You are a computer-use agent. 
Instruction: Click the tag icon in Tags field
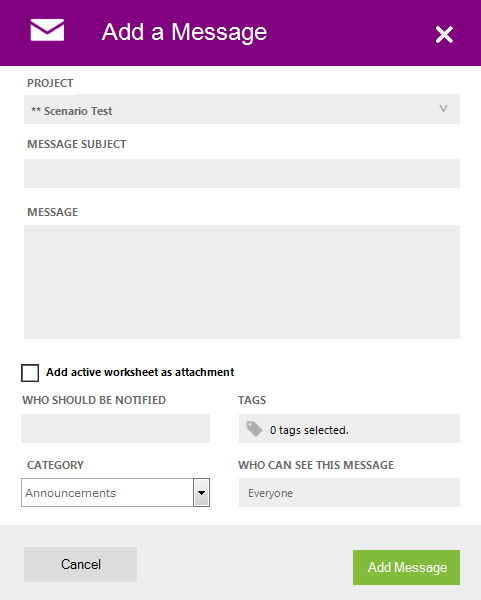(254, 429)
